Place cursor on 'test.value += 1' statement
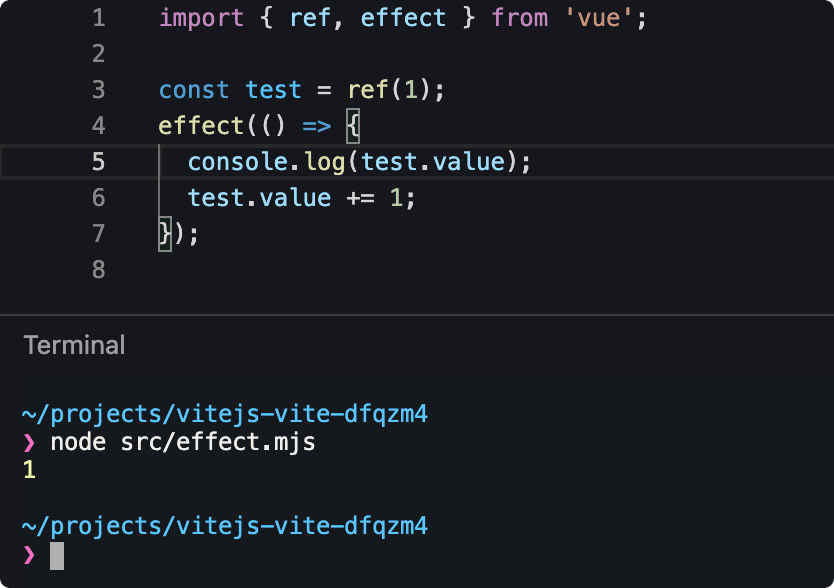Image resolution: width=834 pixels, height=588 pixels. [x=301, y=198]
